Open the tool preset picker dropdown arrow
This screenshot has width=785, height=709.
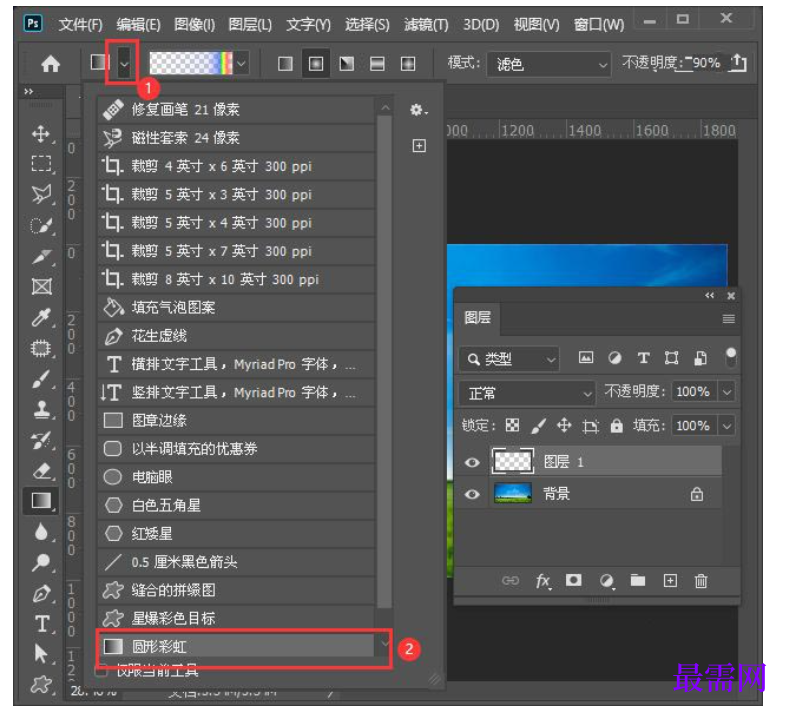[x=124, y=64]
